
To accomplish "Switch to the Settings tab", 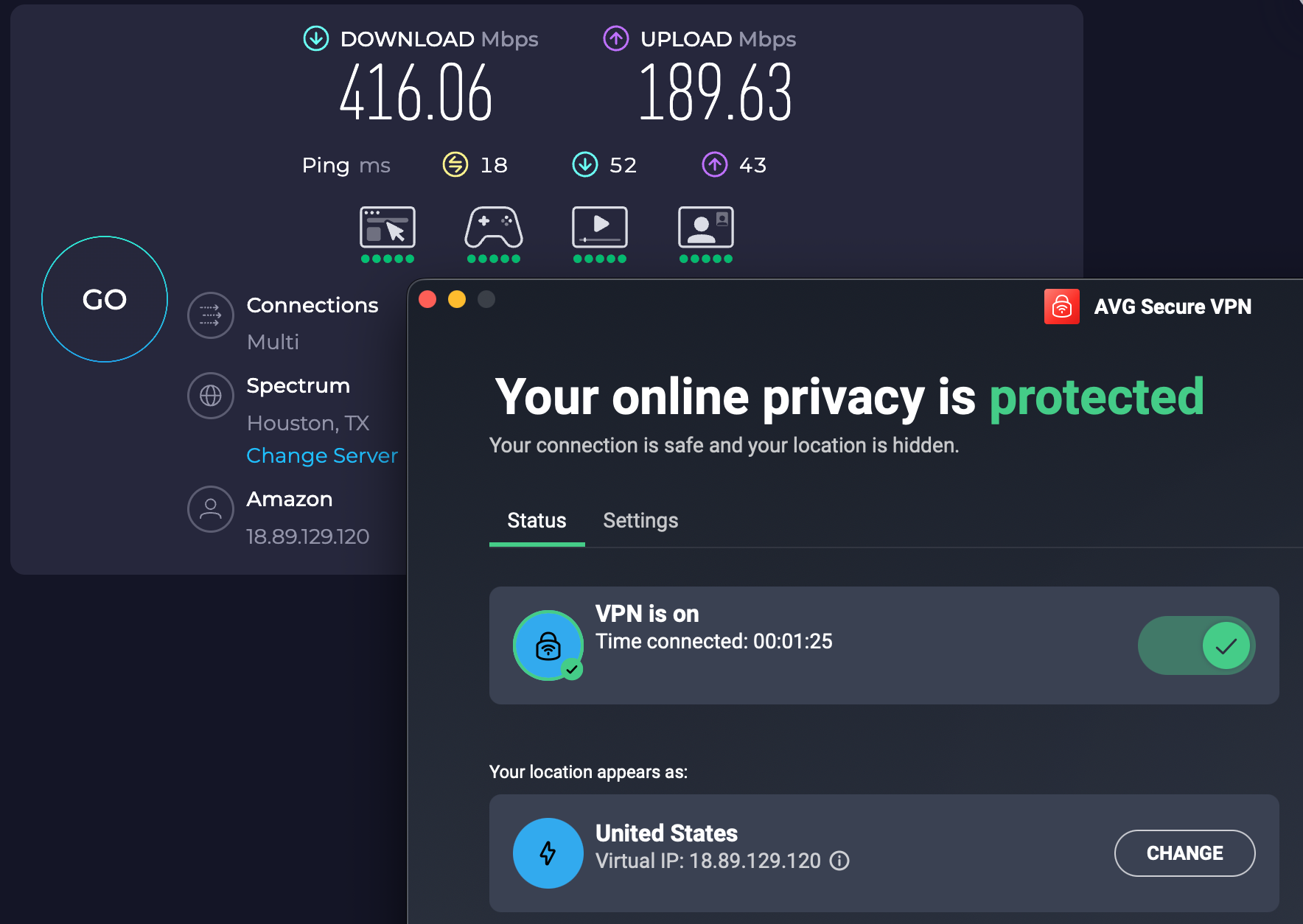I will coord(640,520).
